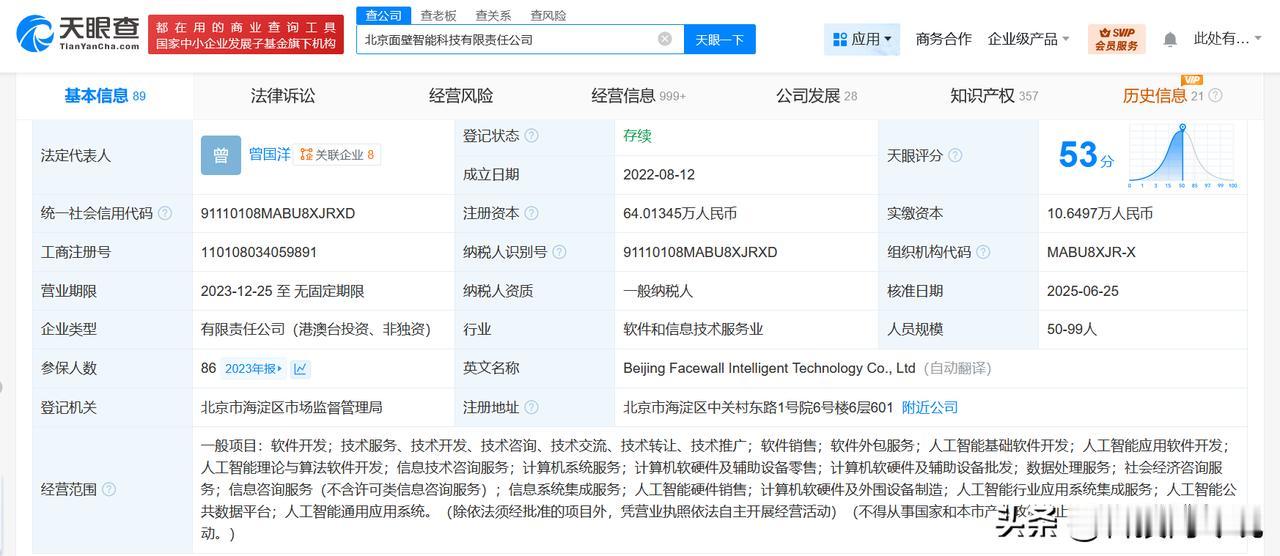Click the insured count 86
The image size is (1280, 556).
pos(208,368)
